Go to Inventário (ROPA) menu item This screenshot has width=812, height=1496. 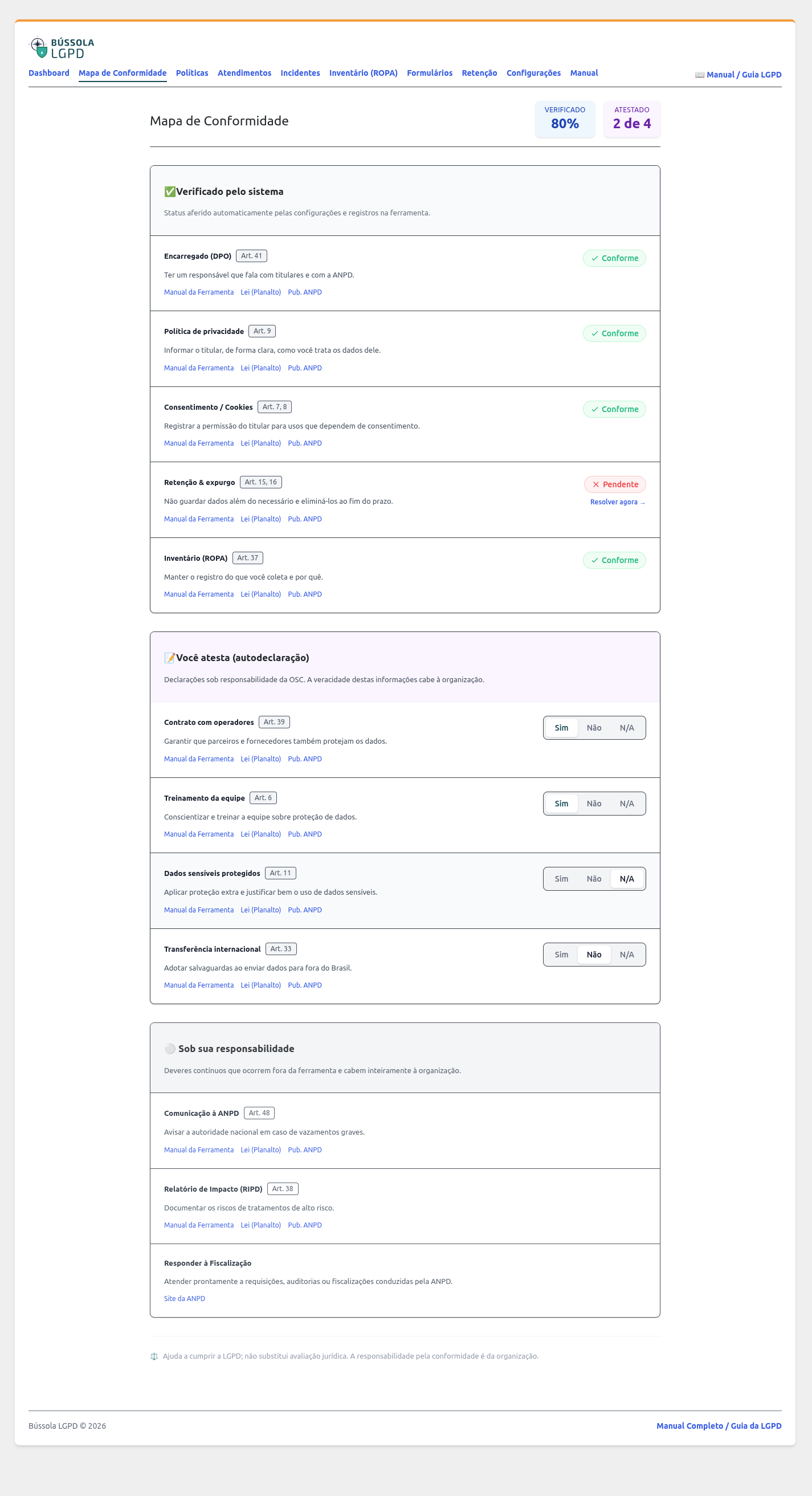[x=363, y=72]
